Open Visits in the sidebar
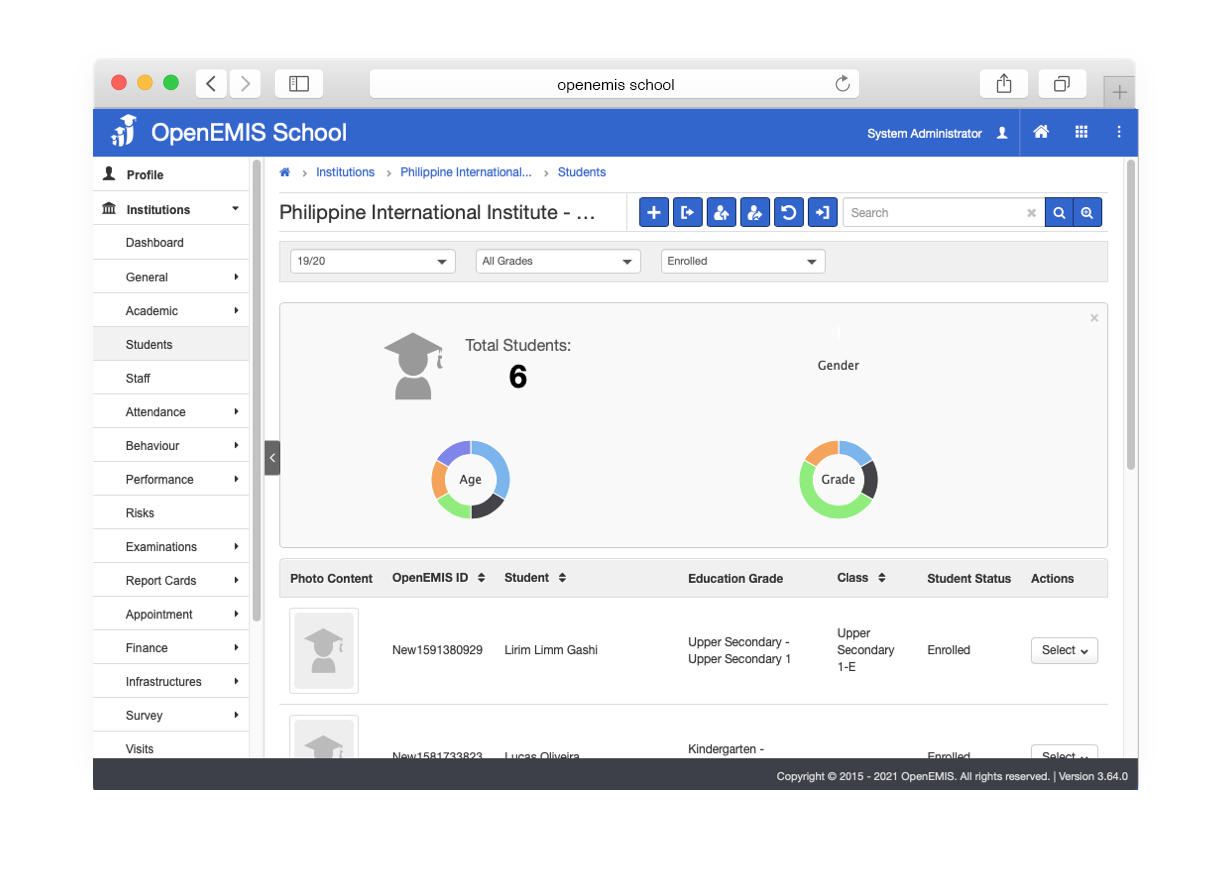Image resolution: width=1230 pixels, height=896 pixels. point(171,748)
